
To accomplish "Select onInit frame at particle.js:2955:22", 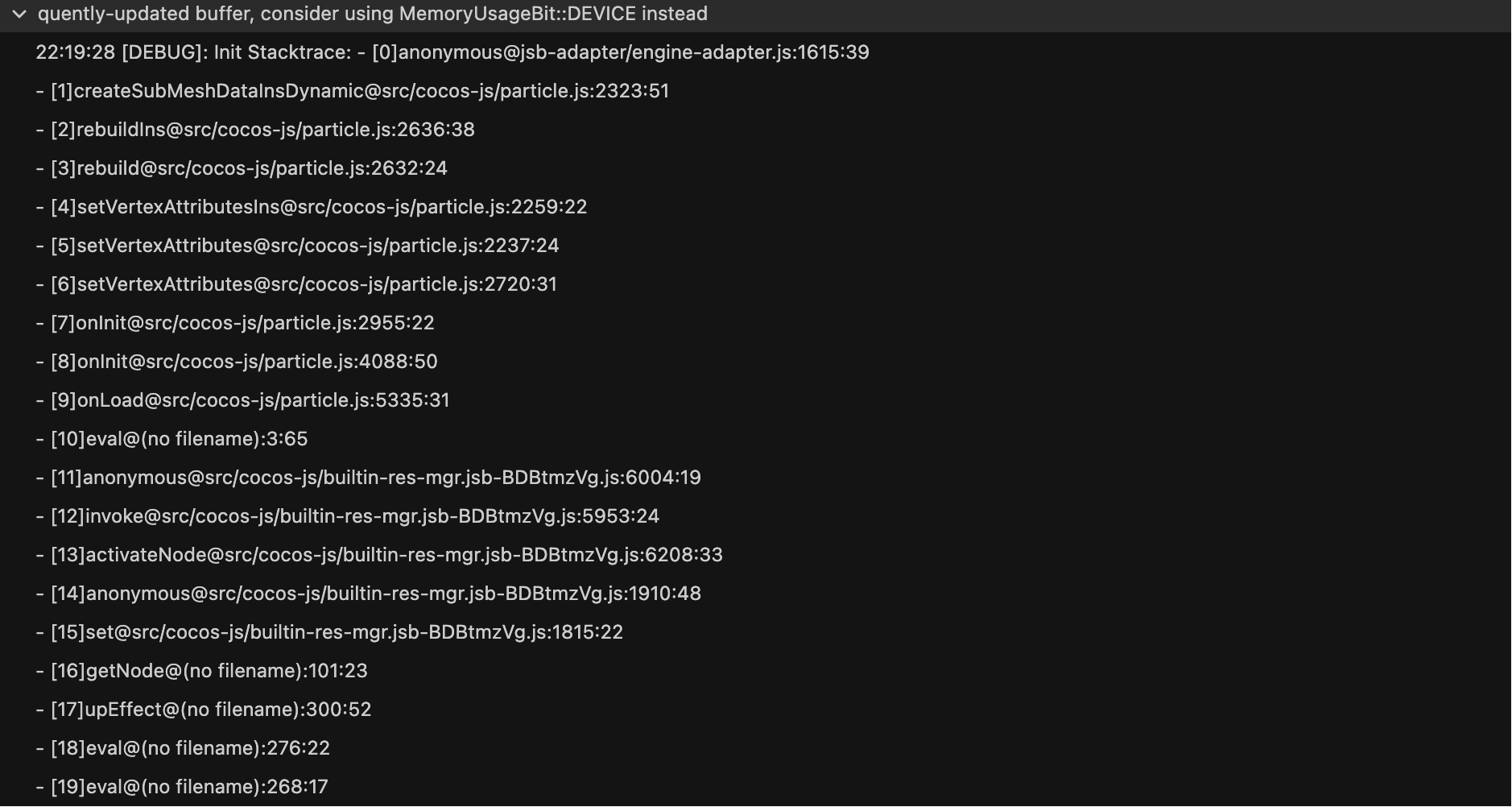I will (235, 324).
